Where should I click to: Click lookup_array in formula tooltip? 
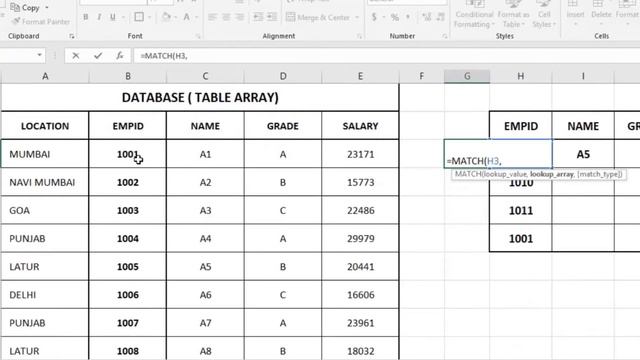[x=551, y=174]
